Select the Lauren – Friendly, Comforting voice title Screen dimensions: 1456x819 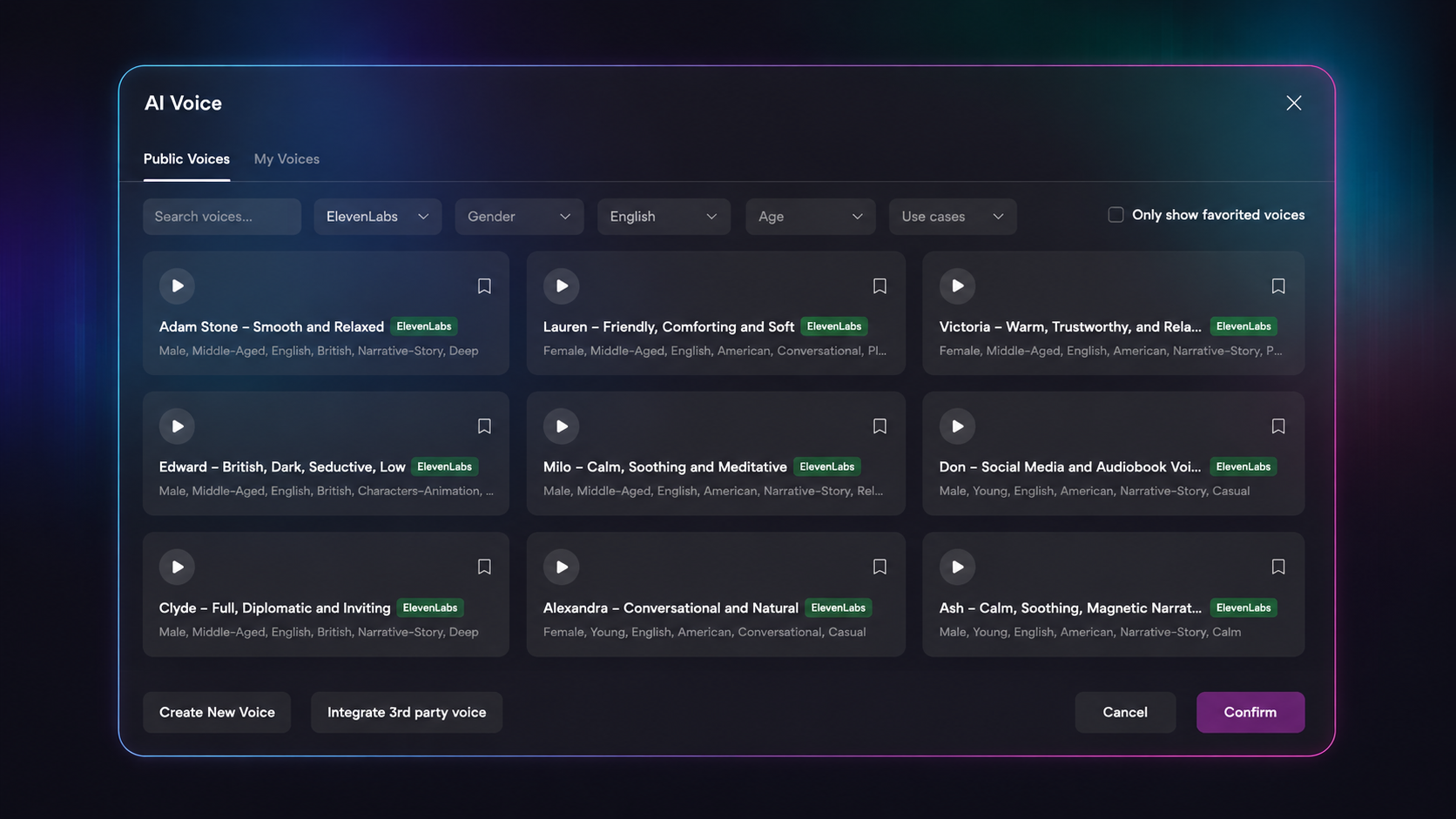(x=669, y=327)
